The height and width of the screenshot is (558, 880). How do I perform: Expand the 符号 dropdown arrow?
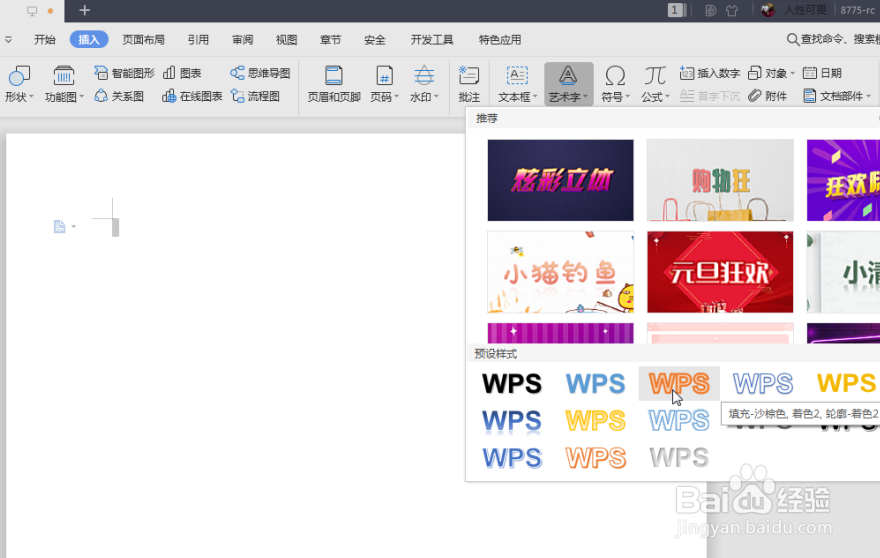tap(627, 97)
